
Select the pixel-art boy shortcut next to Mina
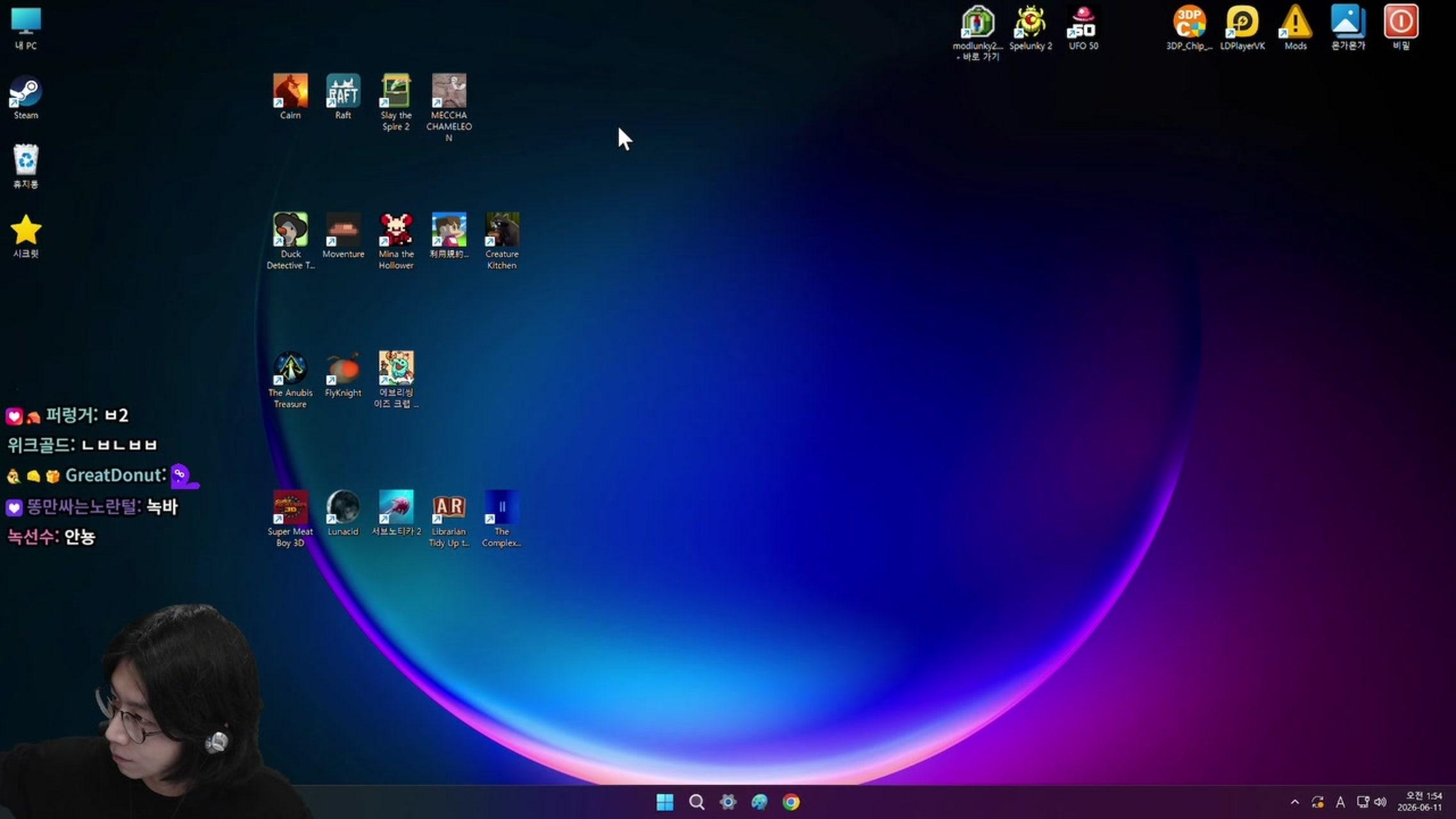click(449, 235)
